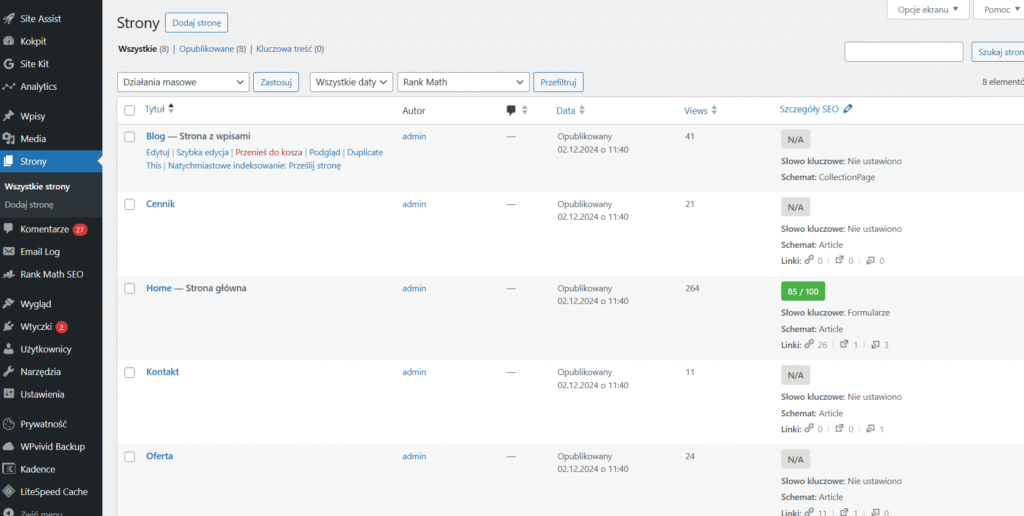Open the Rank Math filter dropdown
This screenshot has width=1024, height=516.
pyautogui.click(x=463, y=82)
